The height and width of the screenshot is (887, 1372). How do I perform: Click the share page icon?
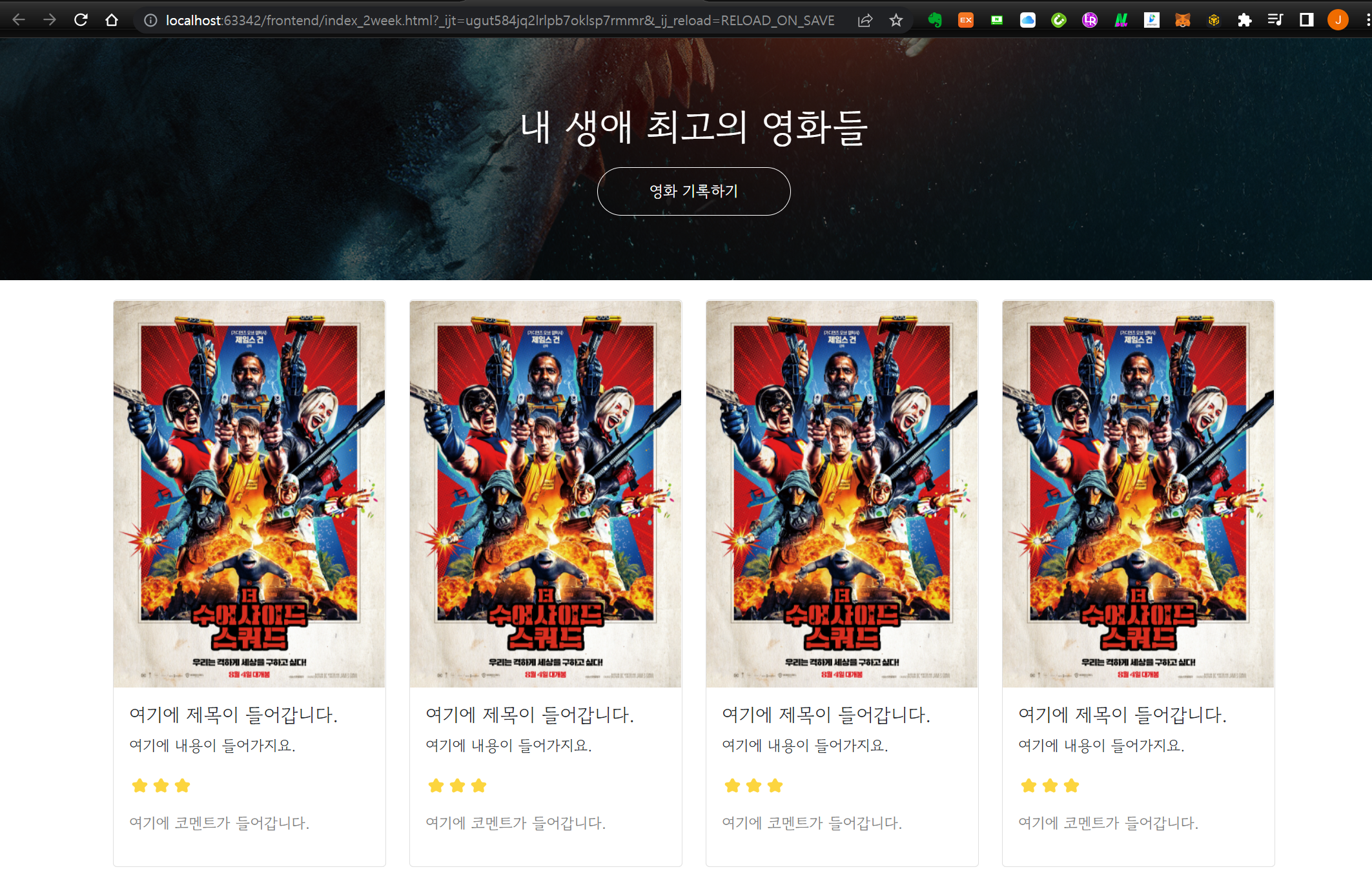pos(865,20)
